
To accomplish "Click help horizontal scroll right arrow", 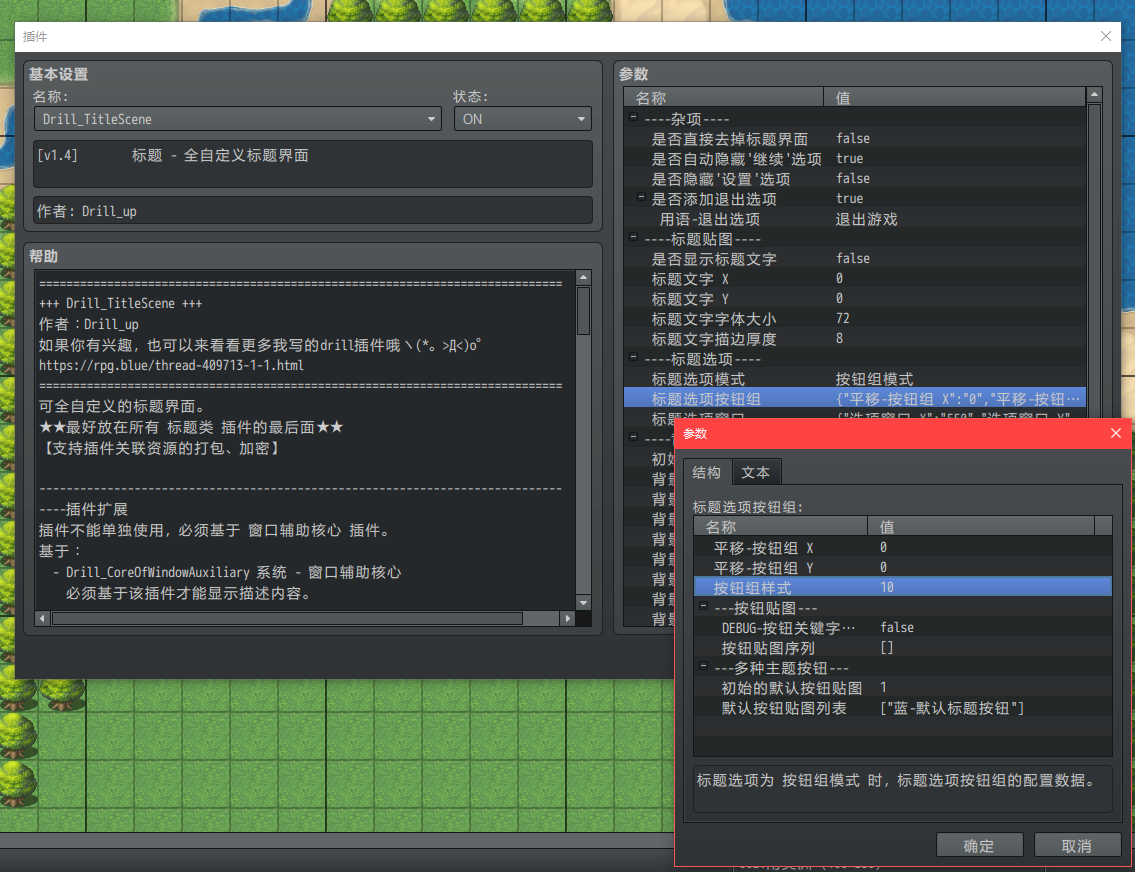I will pos(568,619).
